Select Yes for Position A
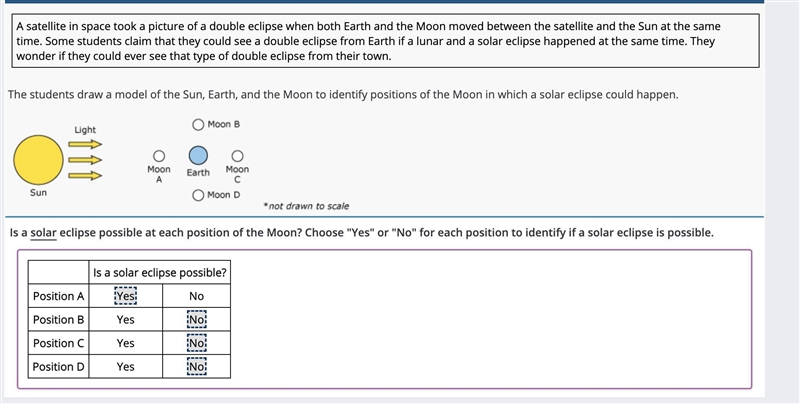 126,296
